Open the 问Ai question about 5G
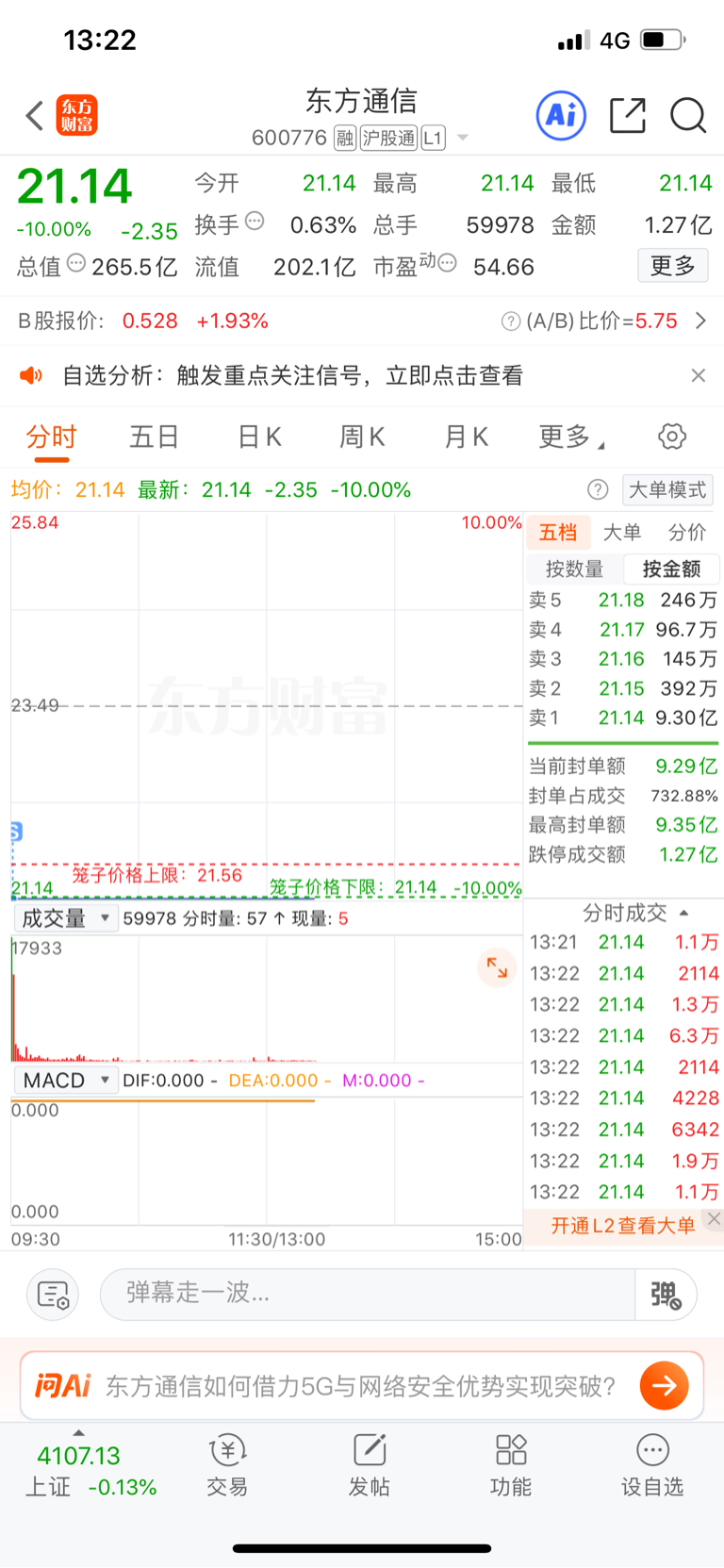This screenshot has height=1568, width=724. pos(362,1385)
